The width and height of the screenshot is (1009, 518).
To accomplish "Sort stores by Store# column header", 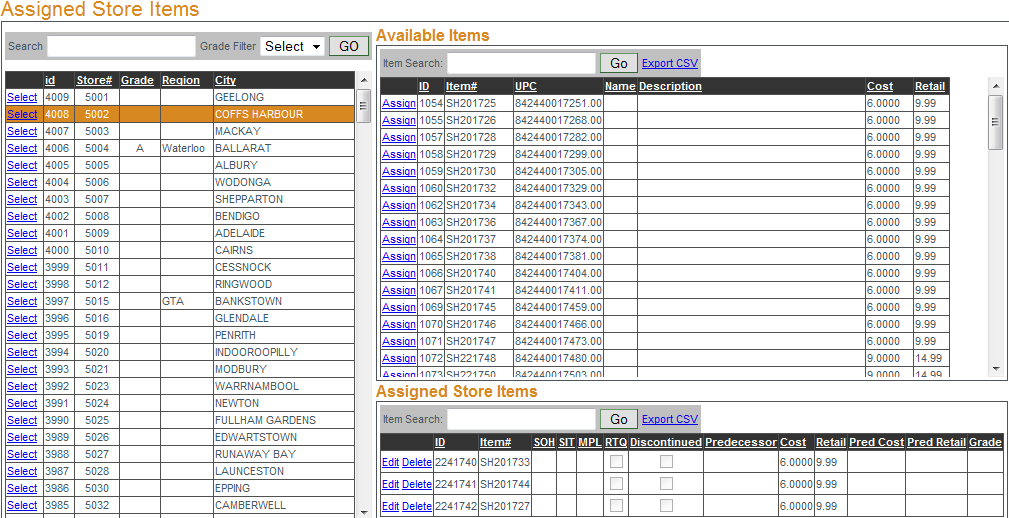I will click(93, 80).
